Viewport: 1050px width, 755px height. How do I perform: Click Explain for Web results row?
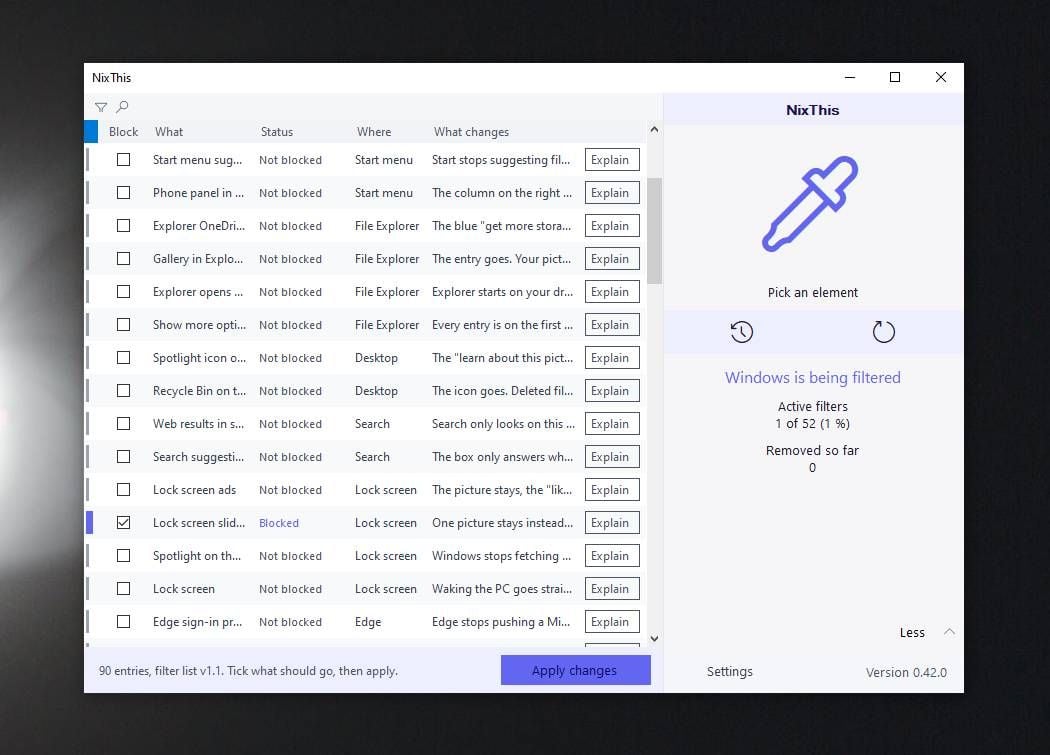point(612,423)
